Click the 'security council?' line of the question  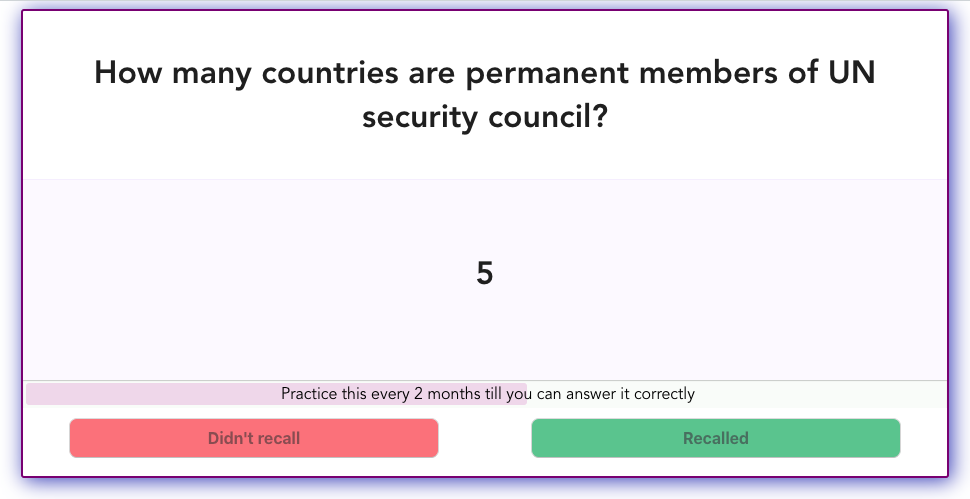pyautogui.click(x=485, y=116)
